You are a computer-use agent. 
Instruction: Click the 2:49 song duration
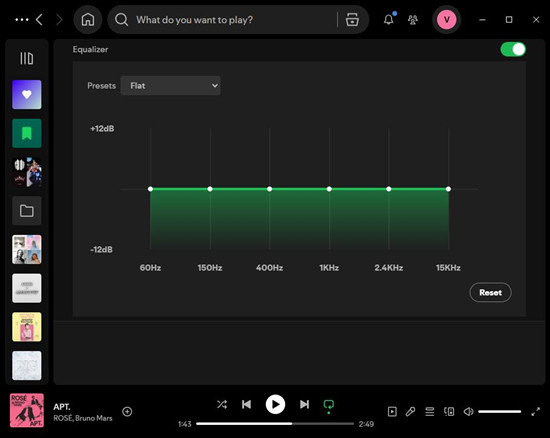tap(366, 424)
